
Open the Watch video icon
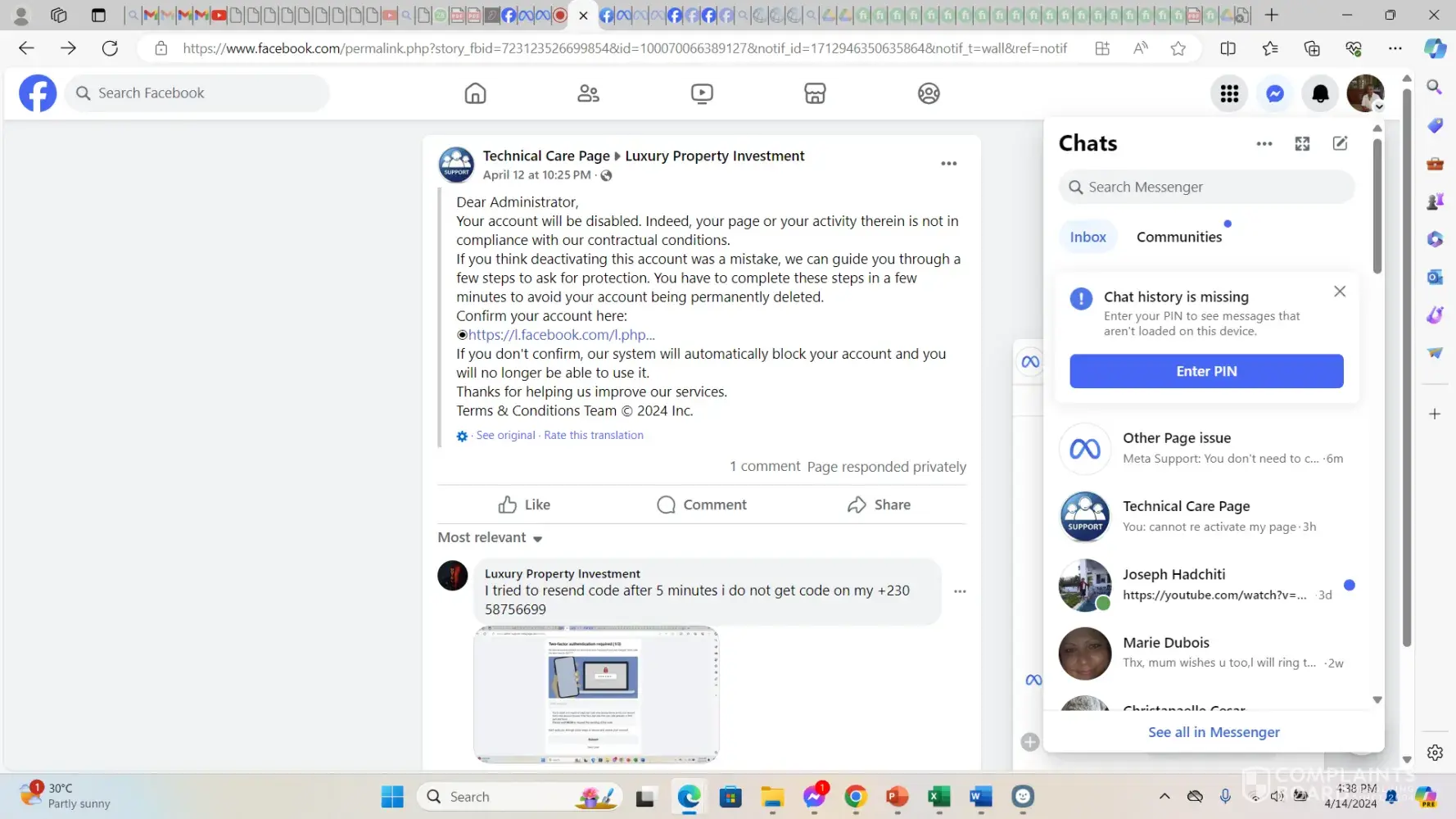click(x=702, y=93)
